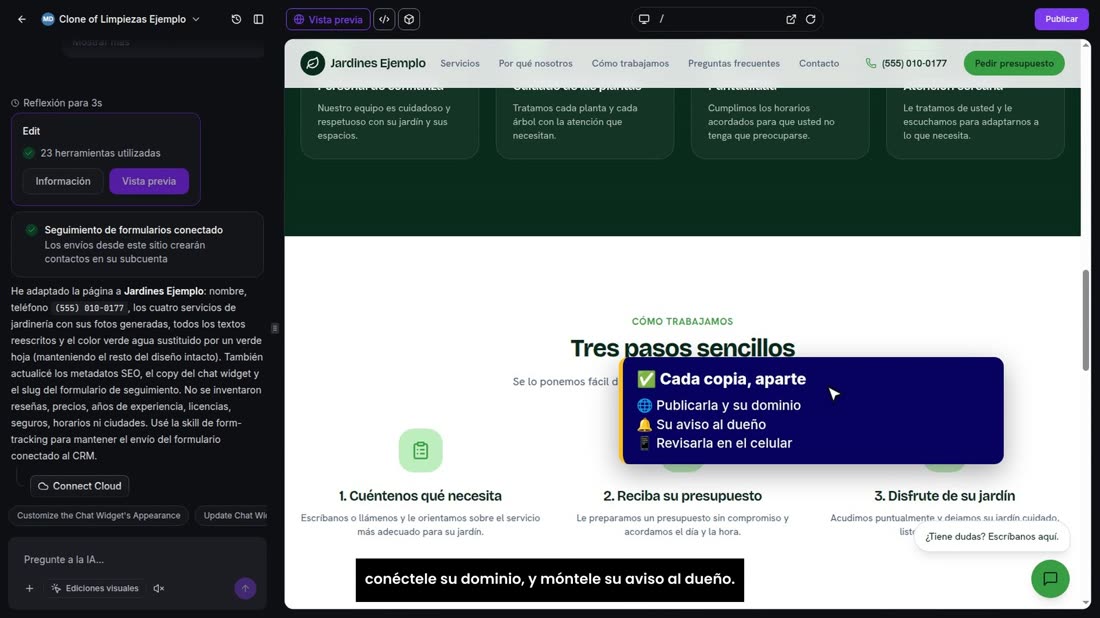Click the clock icon by Reflexión para 3s
The width and height of the screenshot is (1100, 618).
click(15, 103)
